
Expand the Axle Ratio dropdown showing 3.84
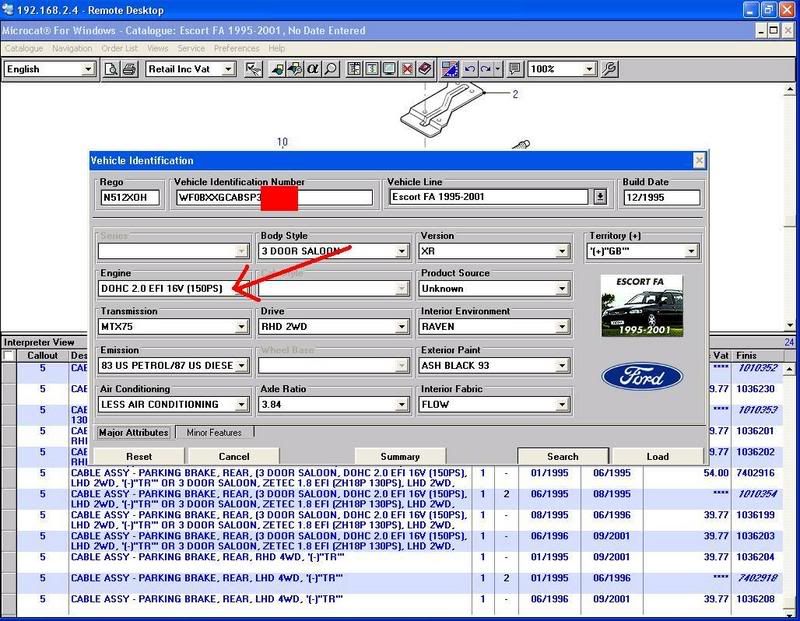click(x=402, y=405)
